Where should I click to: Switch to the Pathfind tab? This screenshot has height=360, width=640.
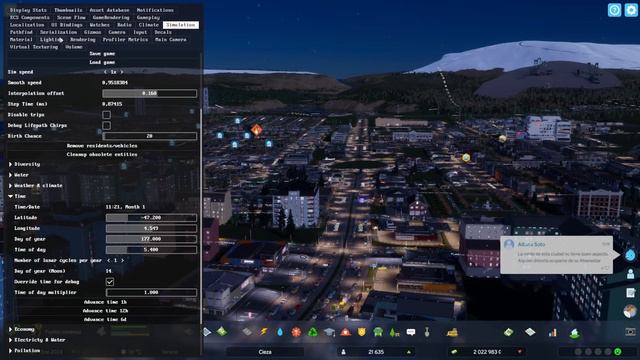(x=21, y=32)
